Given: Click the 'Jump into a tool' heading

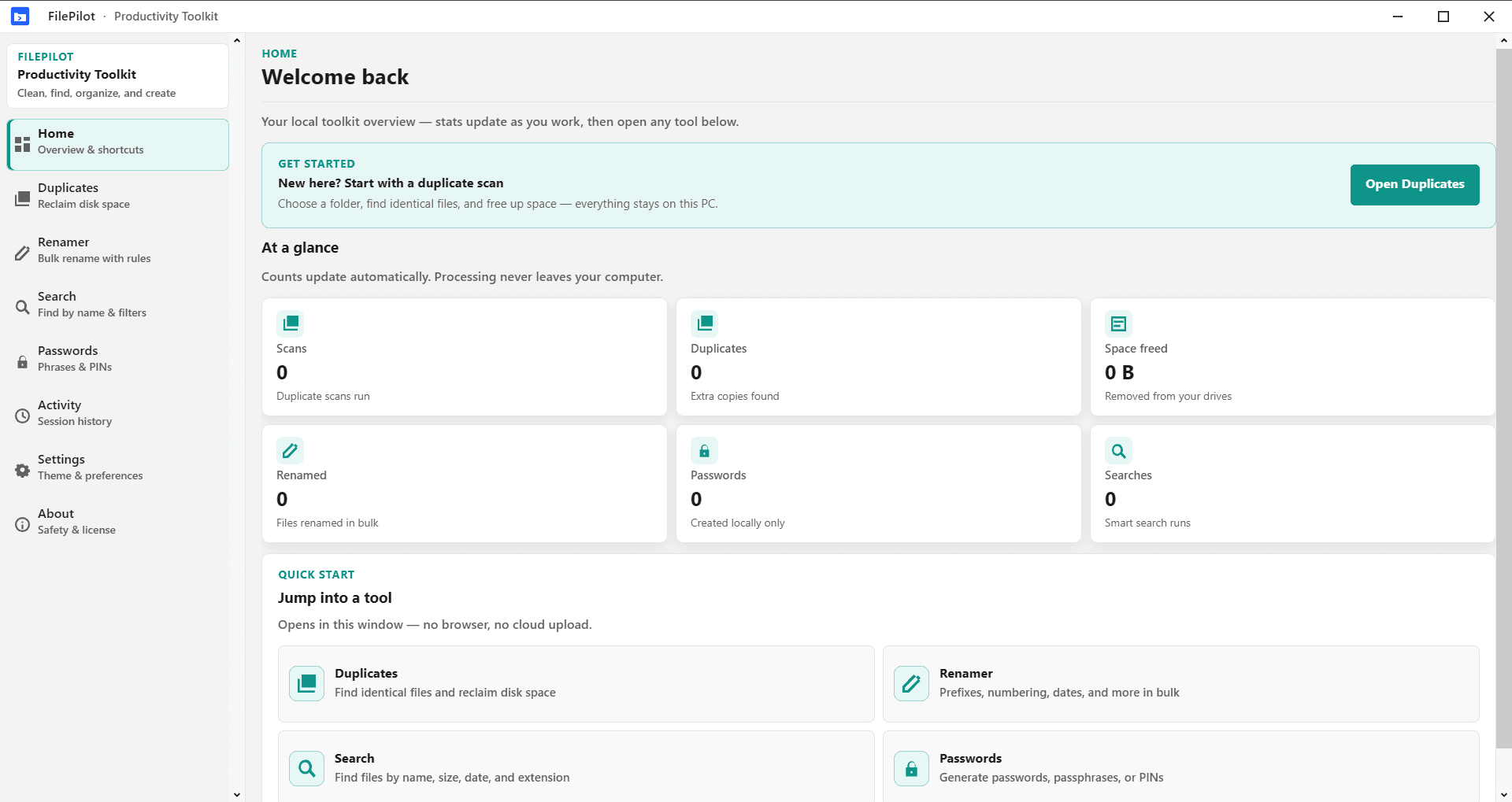Looking at the screenshot, I should click(x=335, y=597).
